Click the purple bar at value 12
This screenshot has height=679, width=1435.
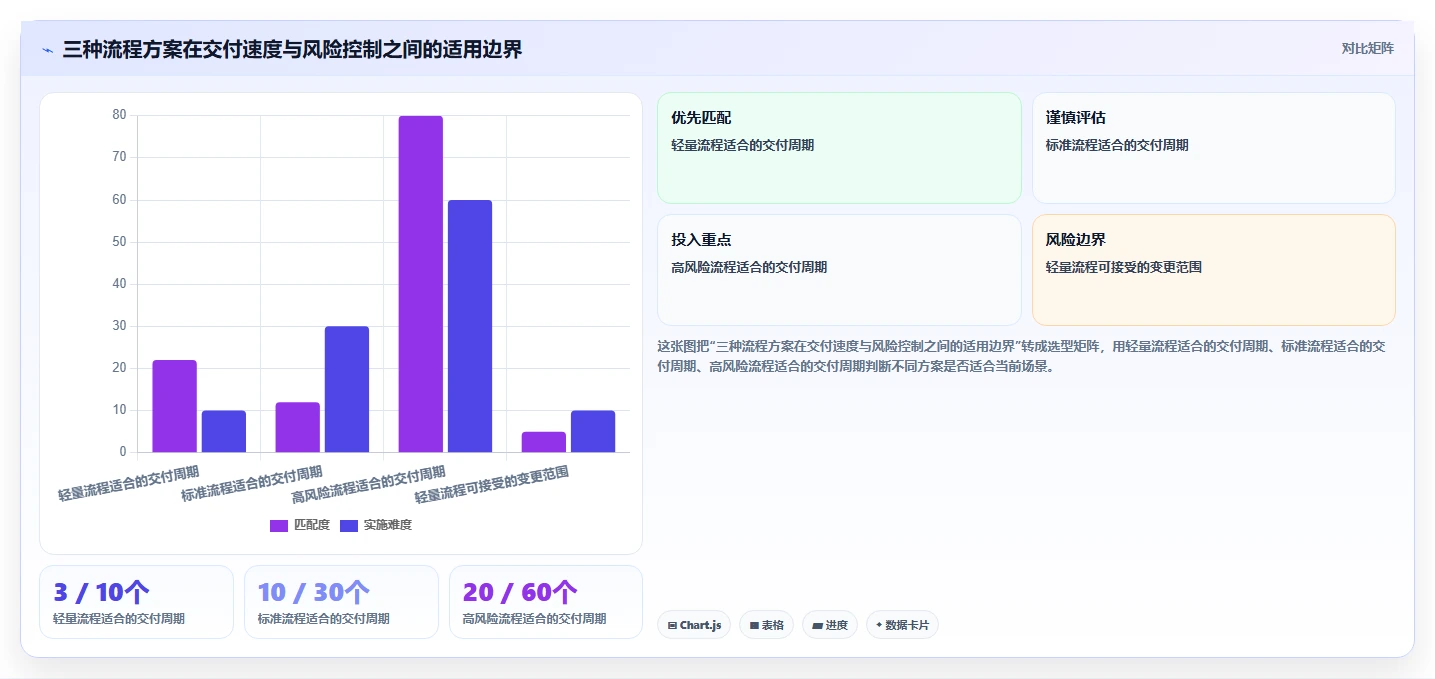[298, 427]
